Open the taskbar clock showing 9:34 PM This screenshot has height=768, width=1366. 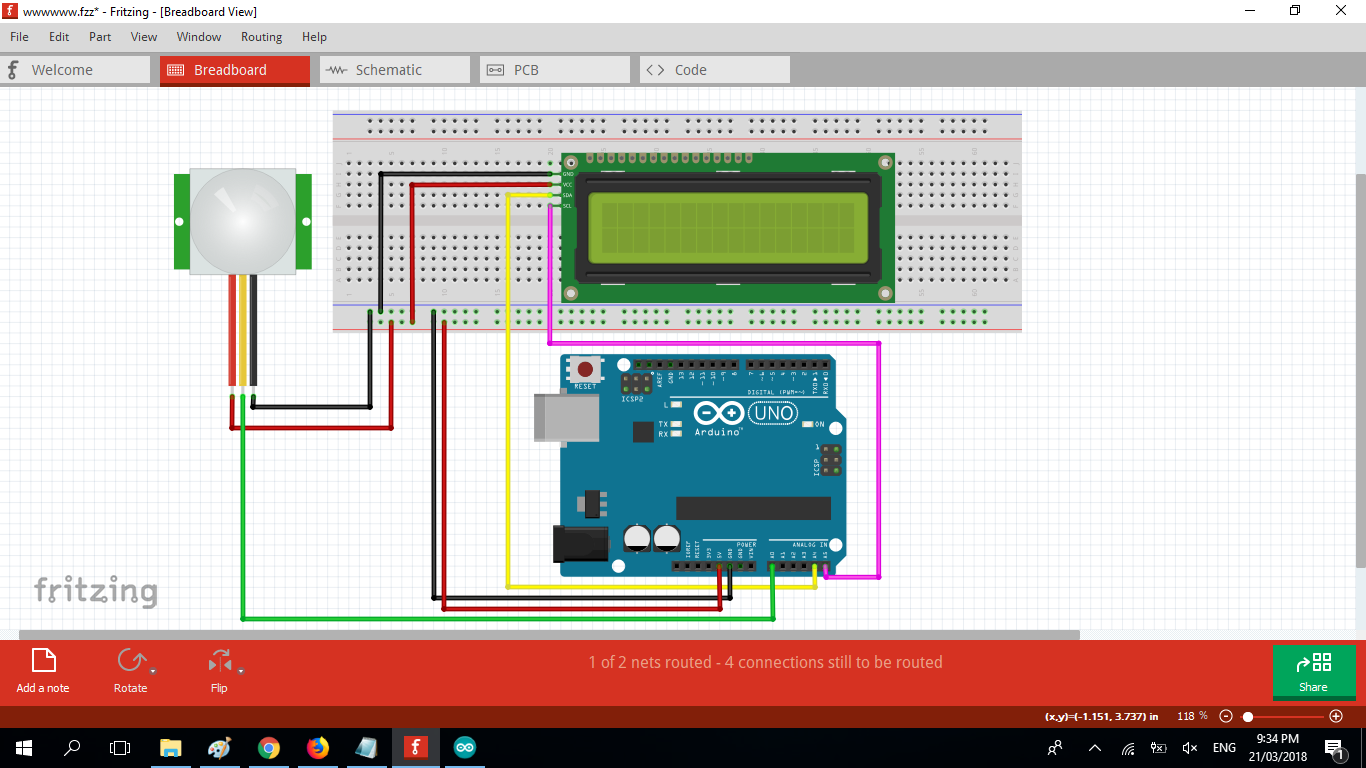(1277, 747)
